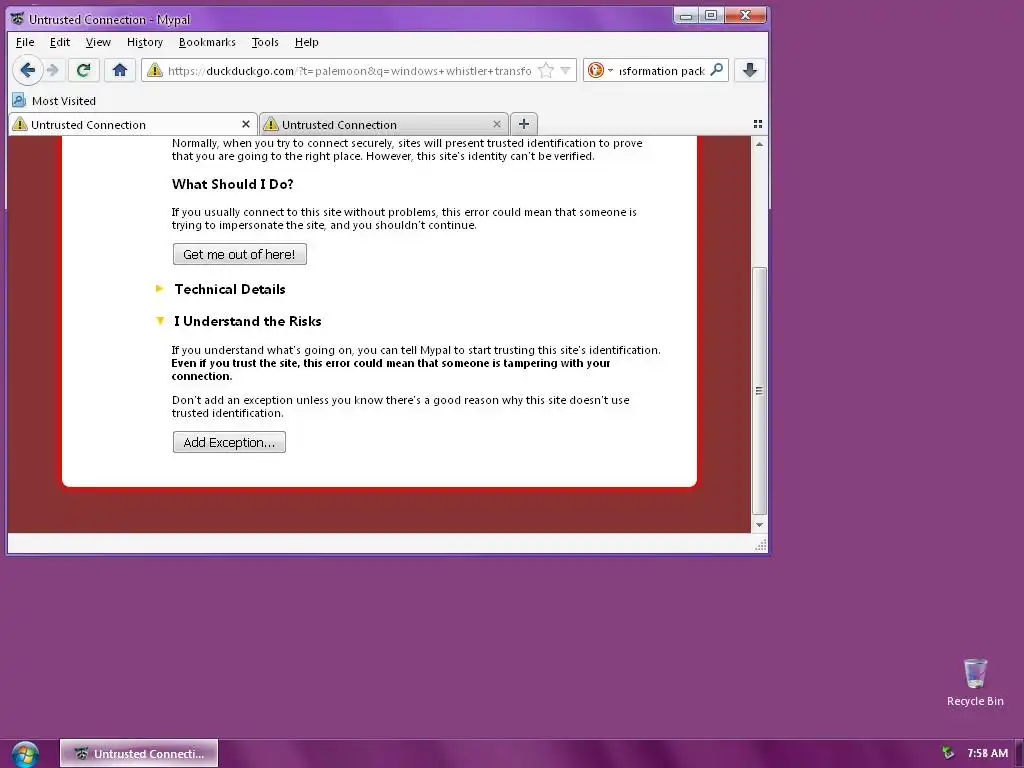
Task: Click the warning icon in the address bar
Action: click(x=155, y=70)
